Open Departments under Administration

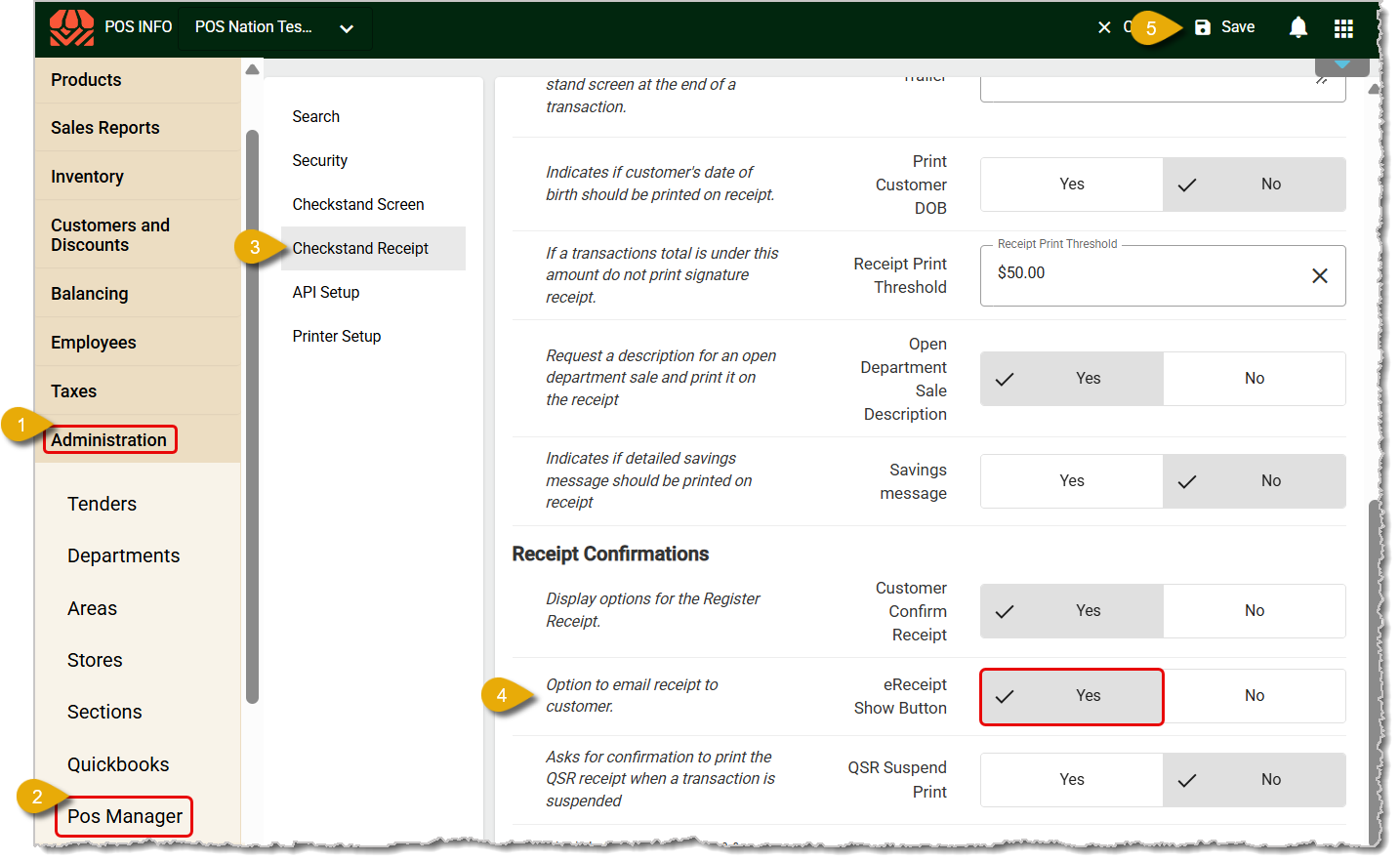click(123, 556)
